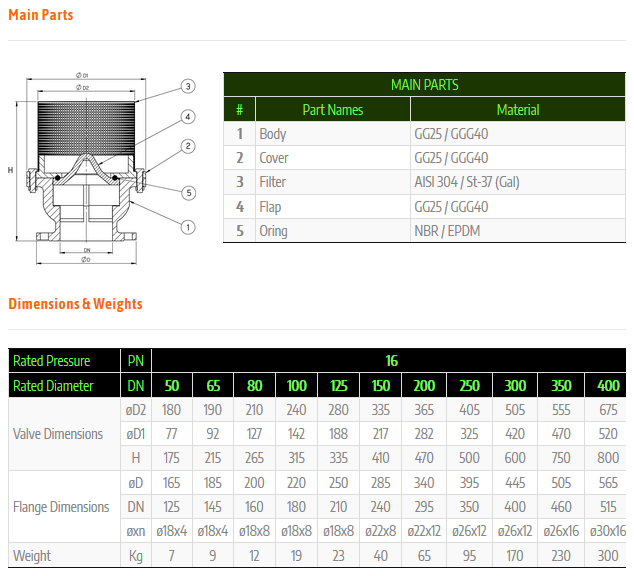Select the DN 400 column header
The image size is (634, 576).
[608, 386]
